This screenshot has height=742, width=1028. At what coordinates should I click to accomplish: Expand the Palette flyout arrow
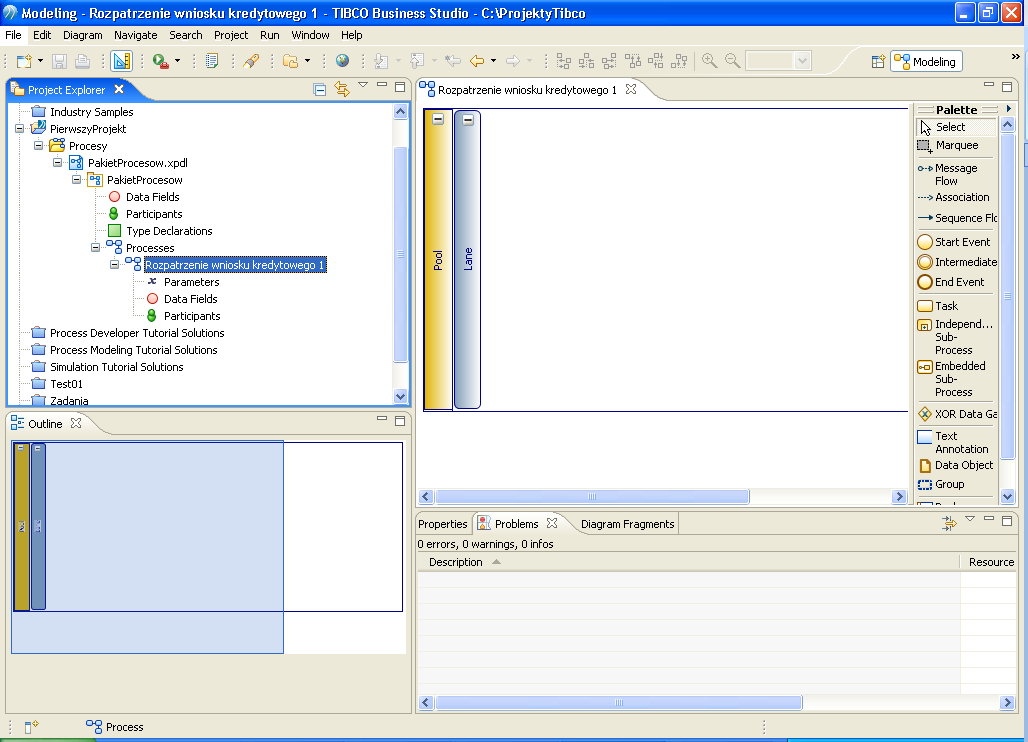point(1008,109)
